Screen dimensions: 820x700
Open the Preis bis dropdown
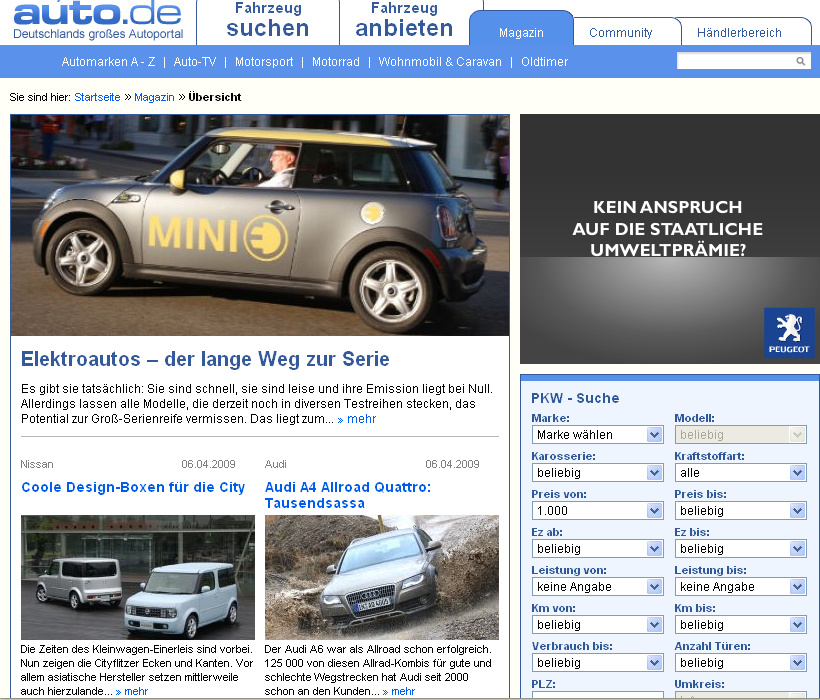[x=741, y=511]
